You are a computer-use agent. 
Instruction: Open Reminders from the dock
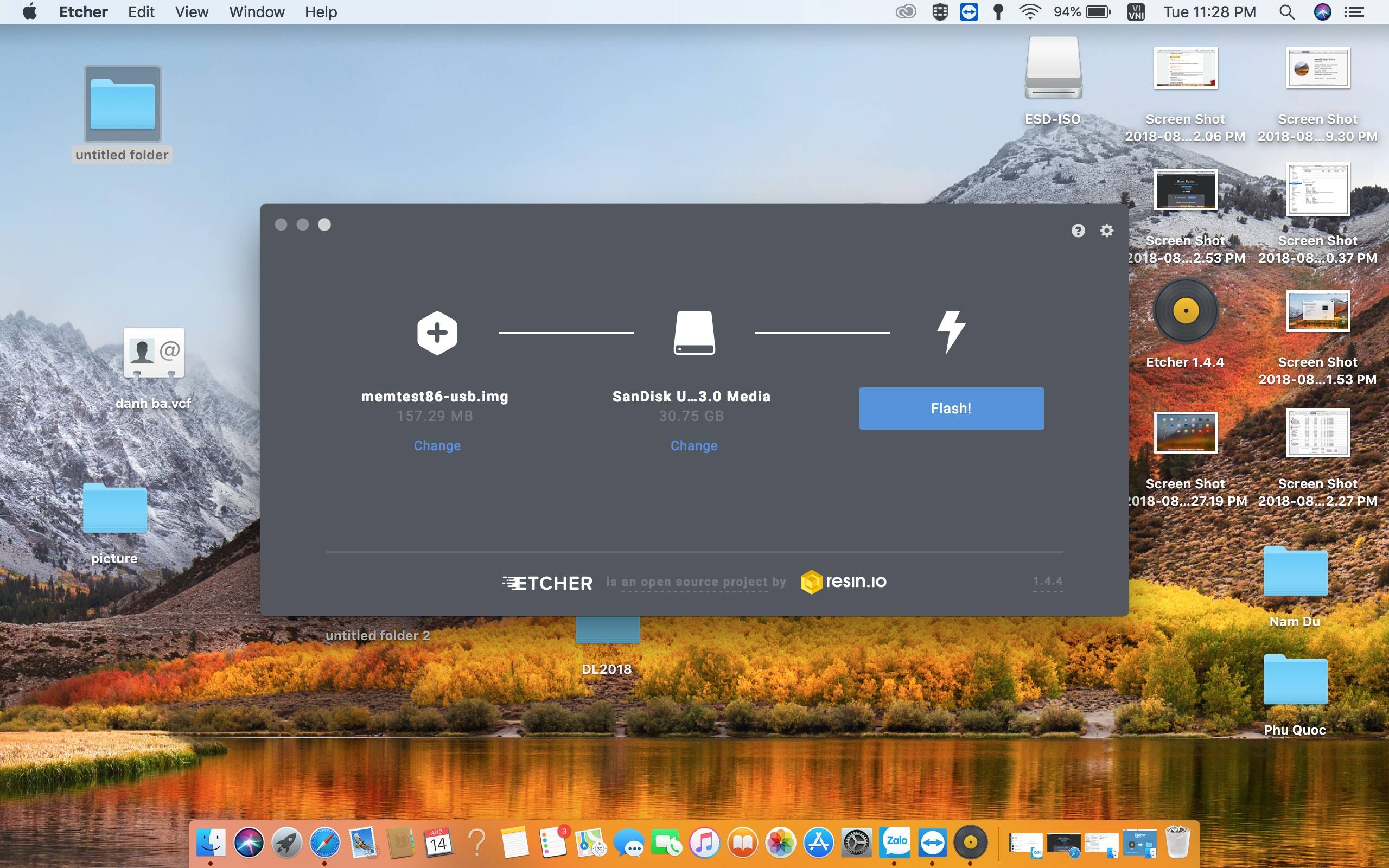tap(553, 843)
